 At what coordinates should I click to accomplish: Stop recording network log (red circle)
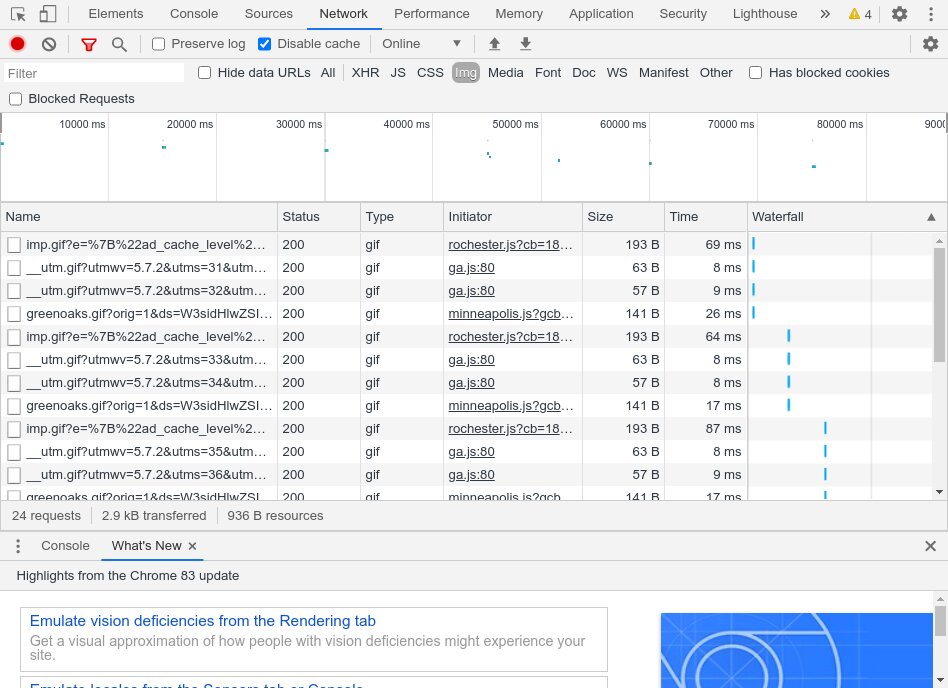(x=18, y=44)
